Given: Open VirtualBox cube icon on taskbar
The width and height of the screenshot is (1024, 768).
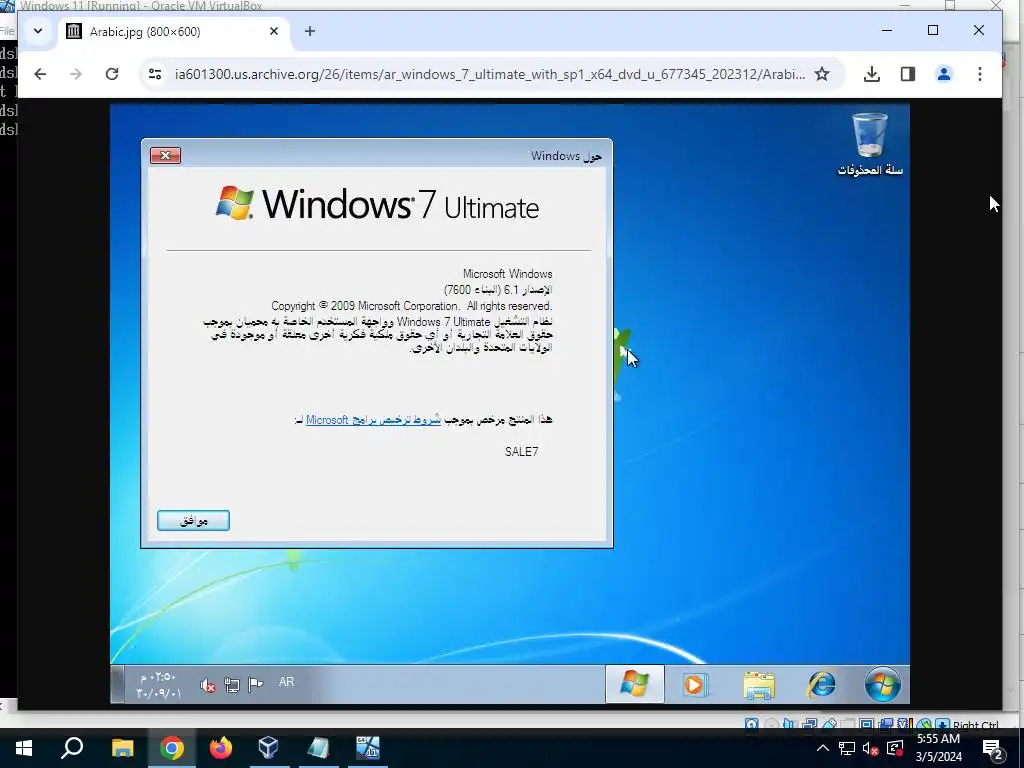Looking at the screenshot, I should pos(268,748).
